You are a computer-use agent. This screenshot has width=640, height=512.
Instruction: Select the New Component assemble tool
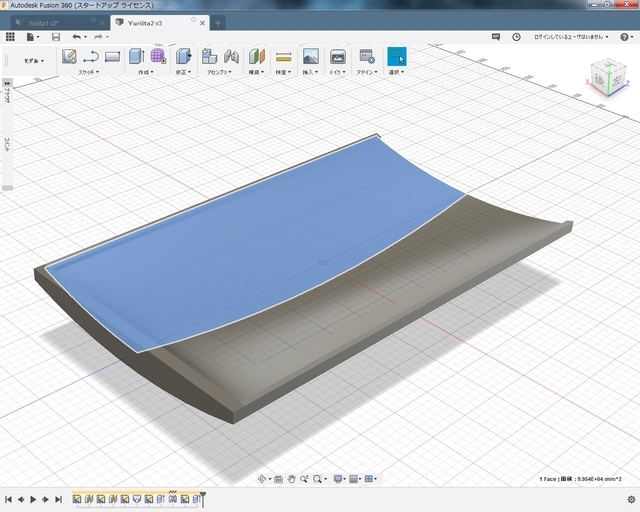(209, 56)
